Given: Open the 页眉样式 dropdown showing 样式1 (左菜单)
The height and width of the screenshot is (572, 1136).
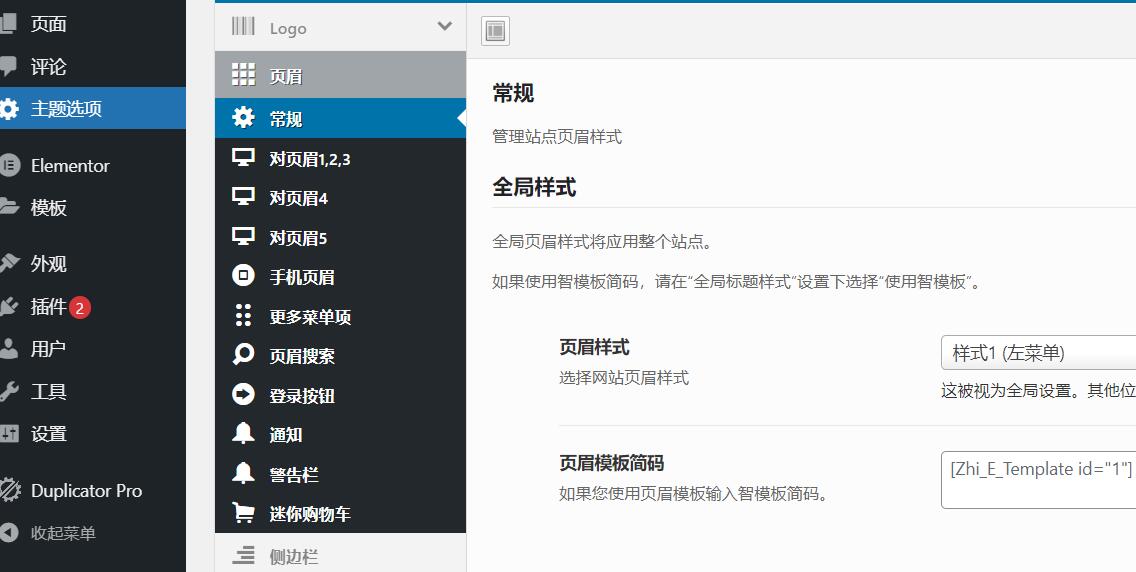Looking at the screenshot, I should [x=1038, y=353].
